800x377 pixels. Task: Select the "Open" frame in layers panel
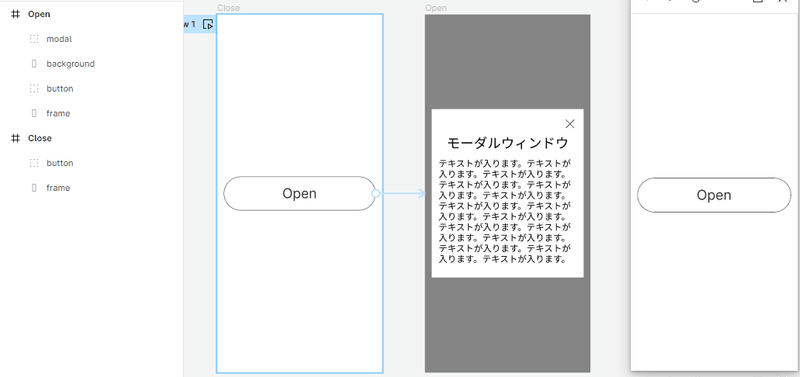coord(39,14)
